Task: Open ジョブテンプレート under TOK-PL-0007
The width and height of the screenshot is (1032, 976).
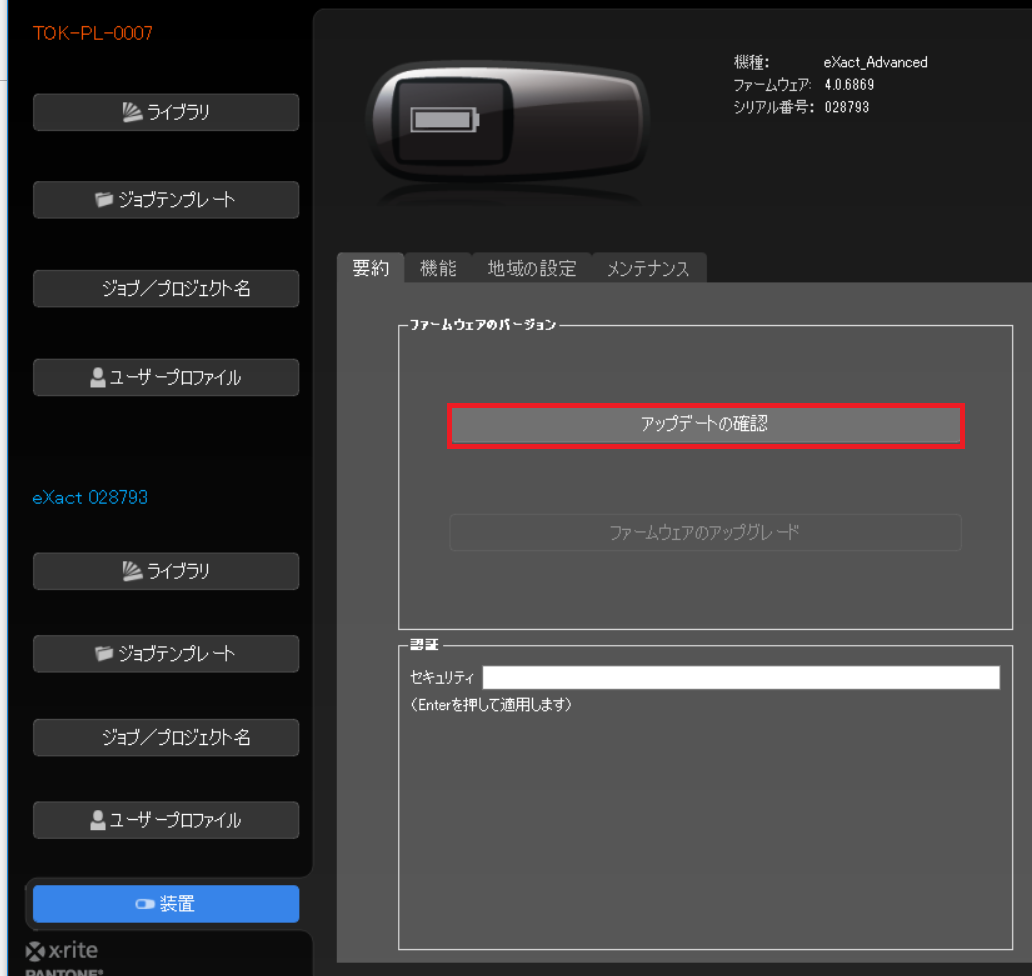Action: coord(166,199)
